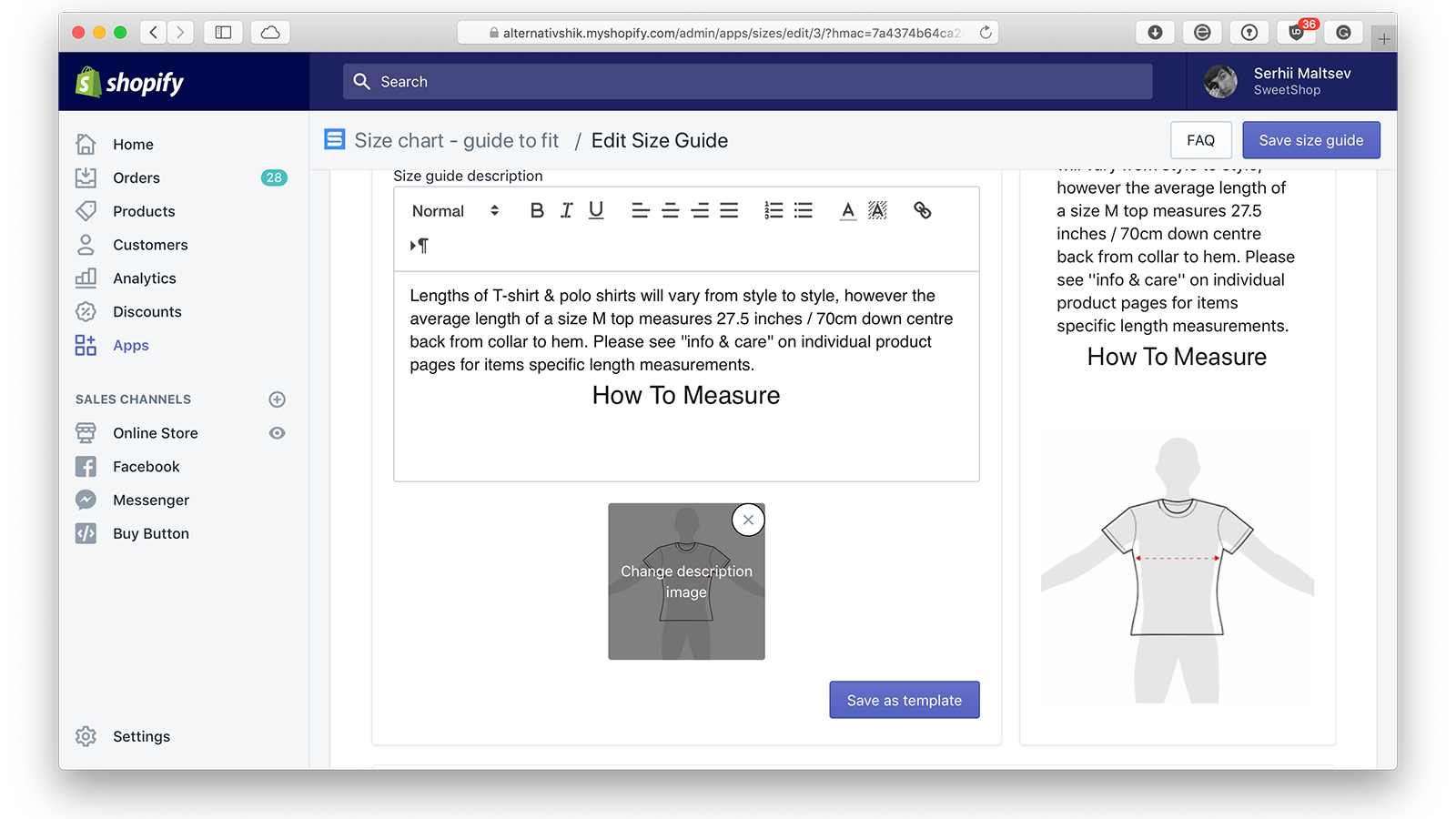The height and width of the screenshot is (819, 1456).
Task: Create a numbered list
Action: (773, 211)
